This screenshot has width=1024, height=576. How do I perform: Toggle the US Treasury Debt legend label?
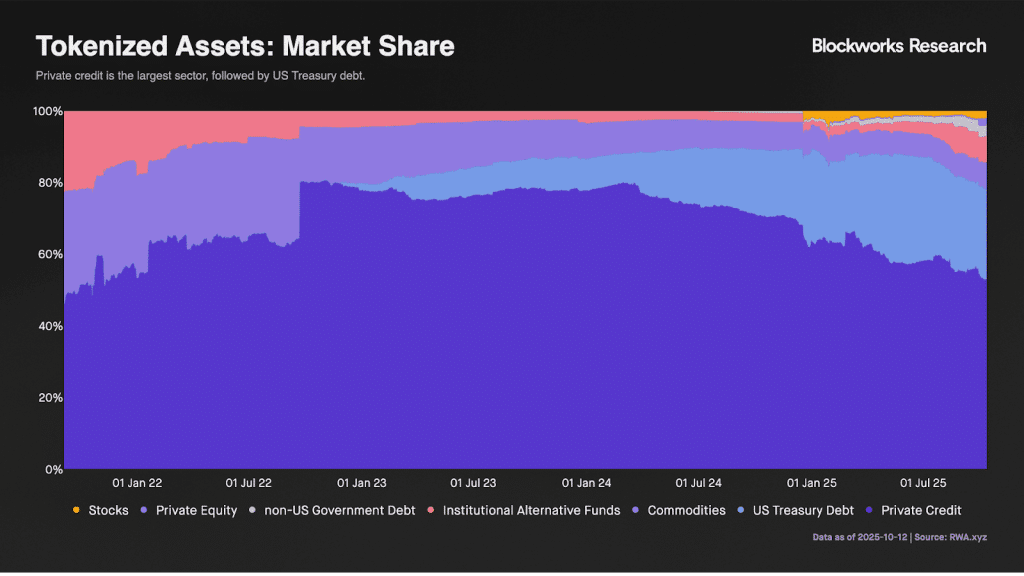coord(803,511)
